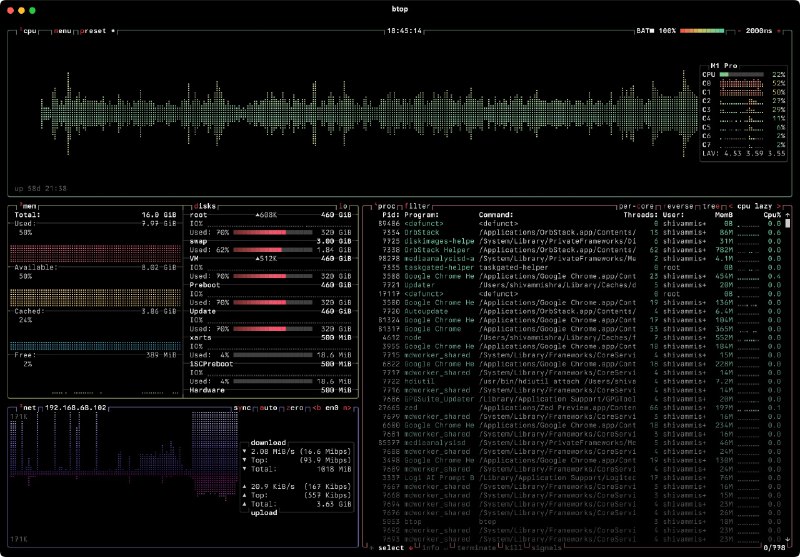
Task: Switch to next network interface with n
Action: pyautogui.click(x=347, y=409)
